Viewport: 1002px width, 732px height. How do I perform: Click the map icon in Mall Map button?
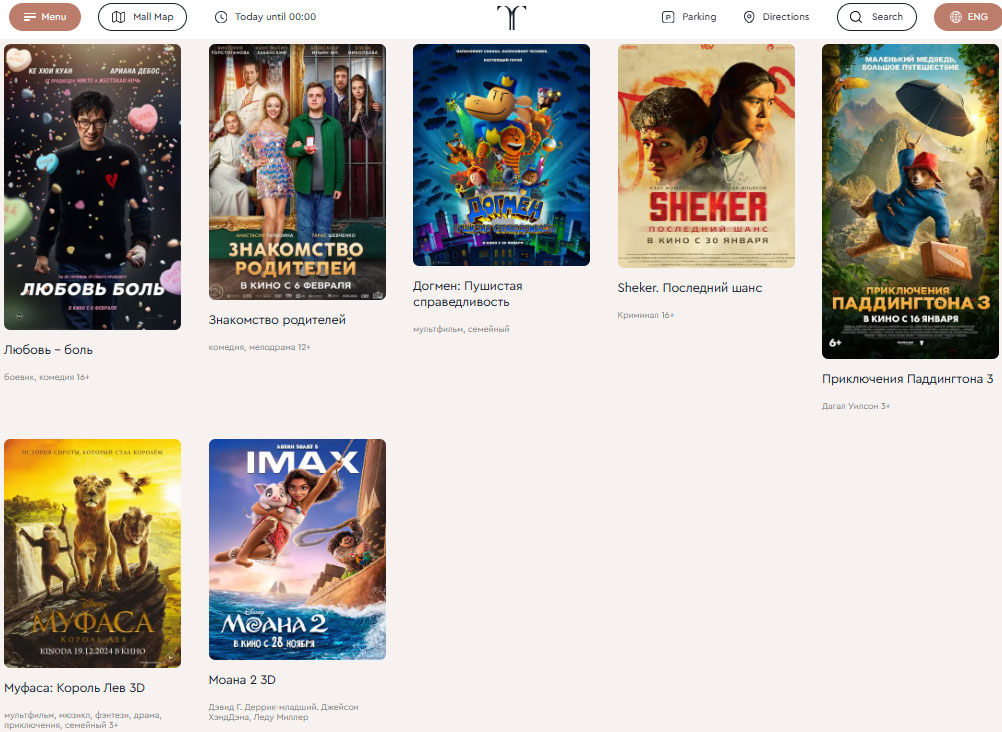click(x=118, y=17)
